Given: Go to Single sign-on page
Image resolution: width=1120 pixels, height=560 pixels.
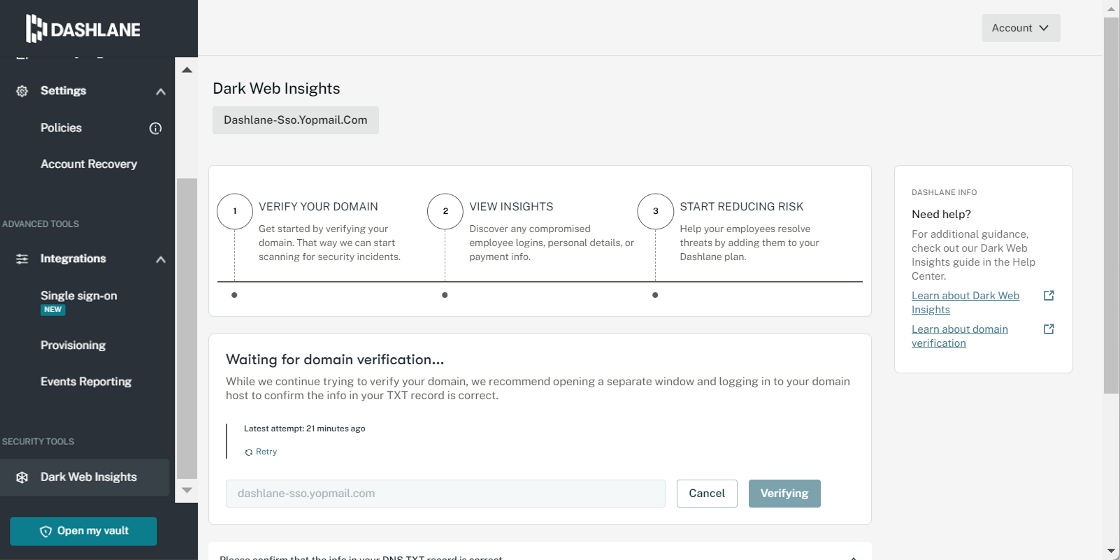Looking at the screenshot, I should point(79,296).
